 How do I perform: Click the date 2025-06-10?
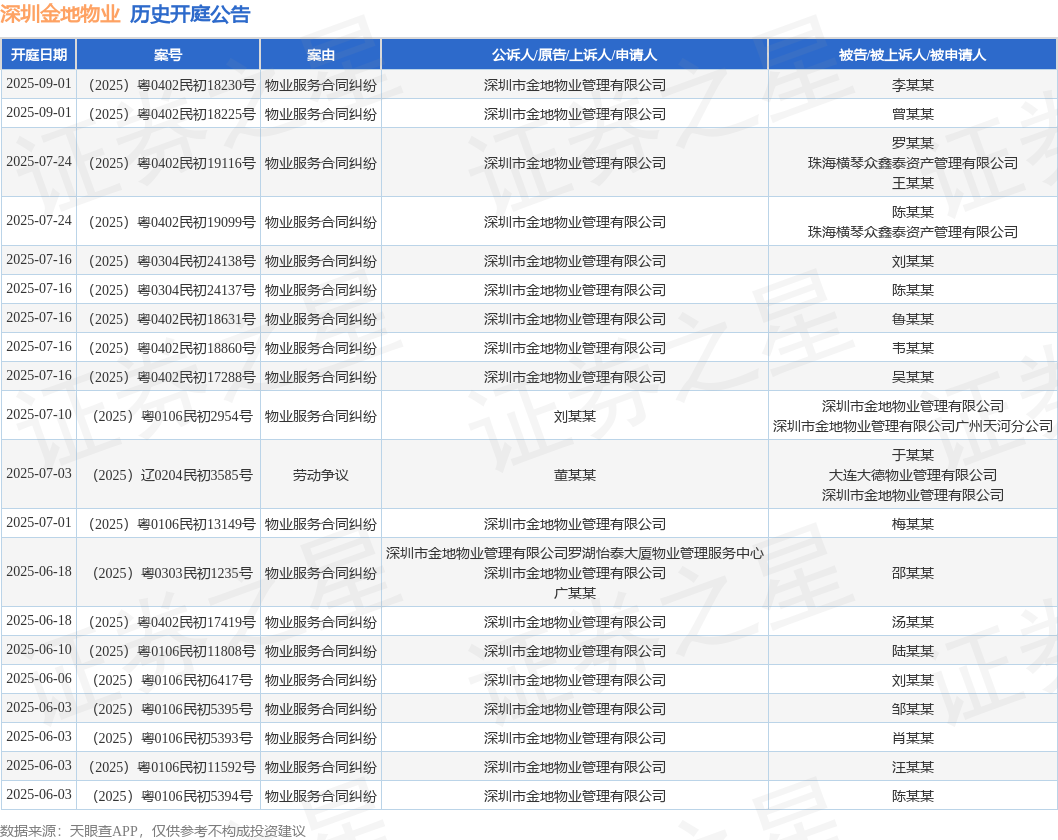pos(38,649)
